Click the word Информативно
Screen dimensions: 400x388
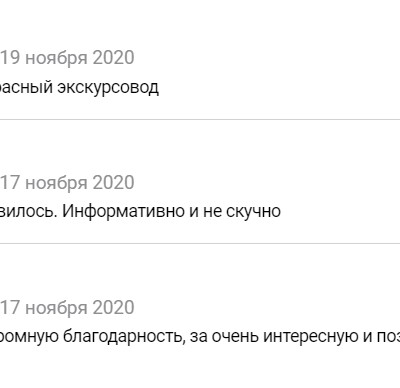click(x=123, y=211)
